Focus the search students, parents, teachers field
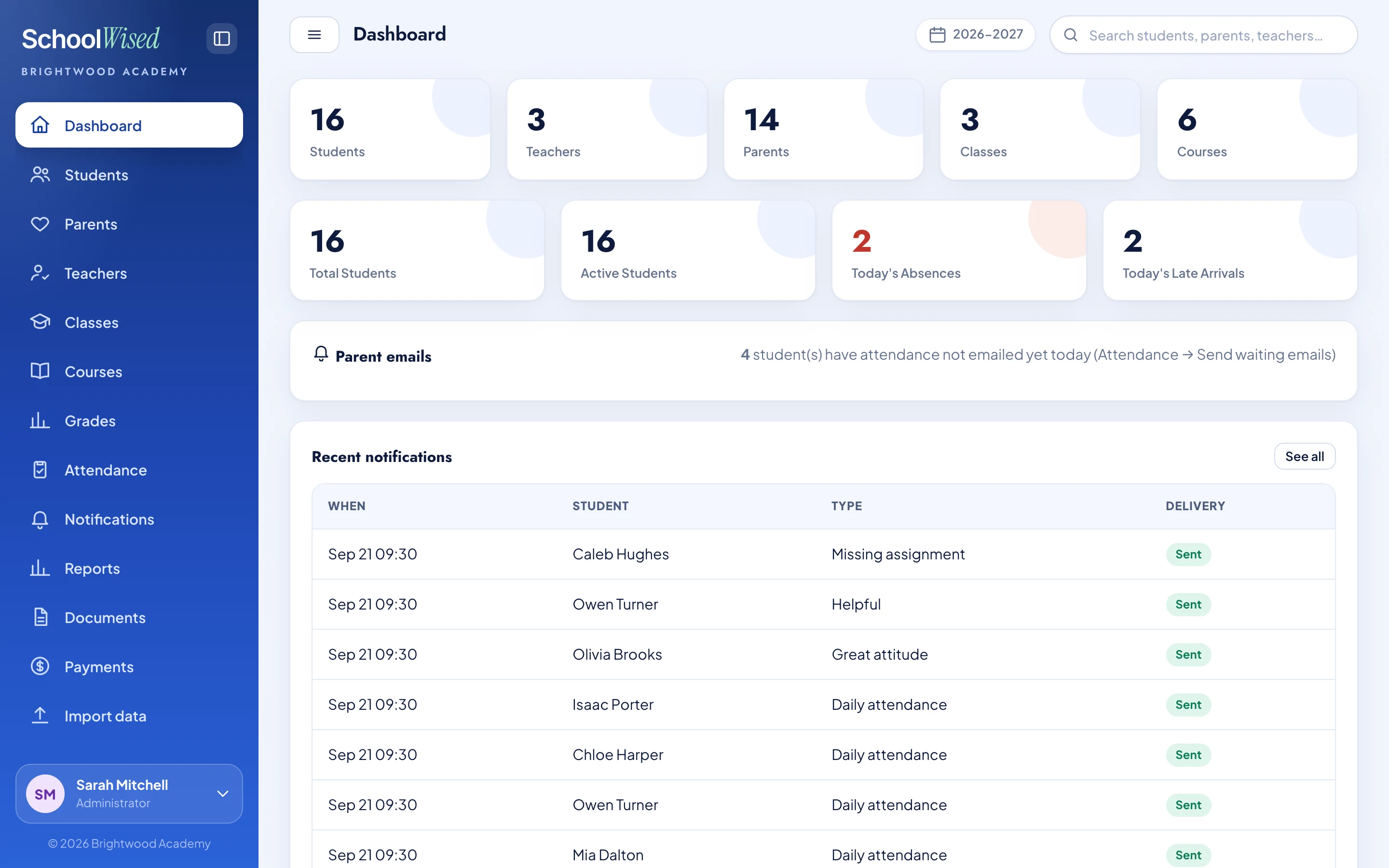The image size is (1389, 868). [x=1204, y=35]
